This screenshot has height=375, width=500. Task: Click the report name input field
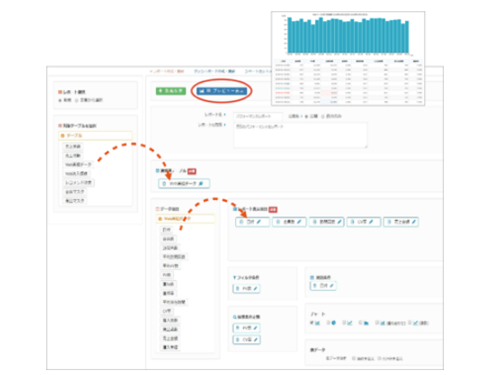(258, 116)
